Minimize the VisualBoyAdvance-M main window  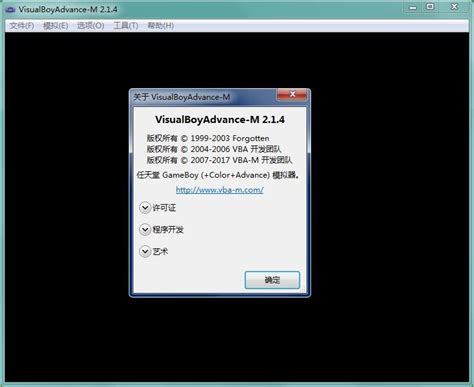pos(413,7)
